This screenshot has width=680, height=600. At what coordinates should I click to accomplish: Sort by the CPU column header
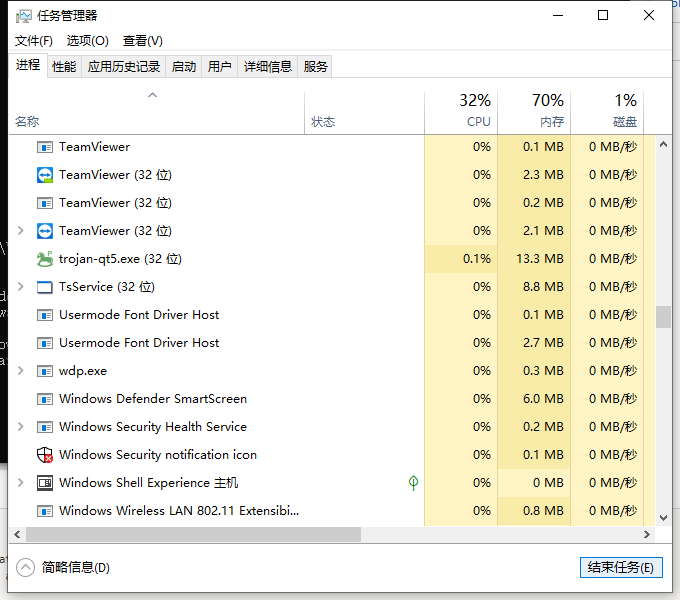point(461,112)
